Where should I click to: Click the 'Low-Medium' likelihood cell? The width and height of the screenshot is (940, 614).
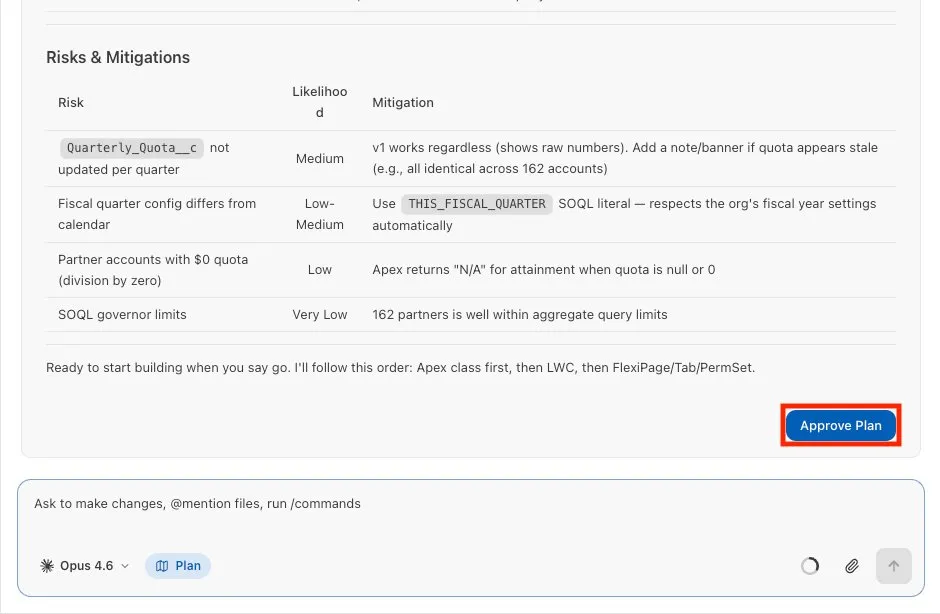pos(320,214)
